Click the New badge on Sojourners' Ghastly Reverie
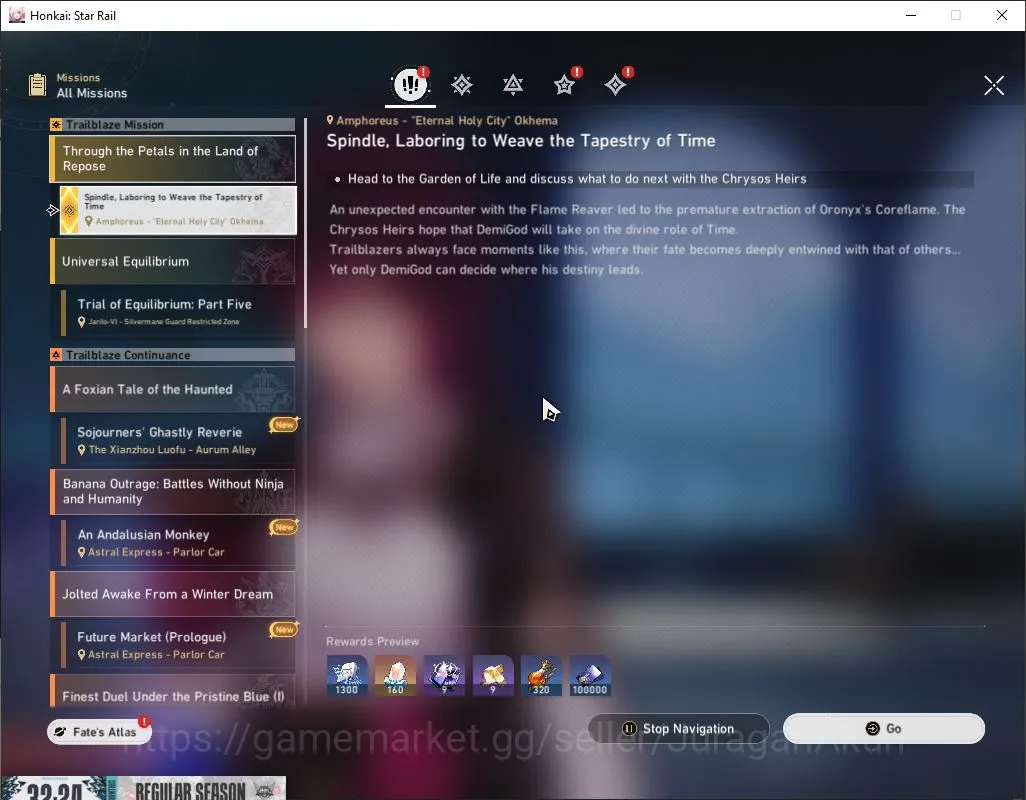1026x800 pixels. click(x=284, y=425)
